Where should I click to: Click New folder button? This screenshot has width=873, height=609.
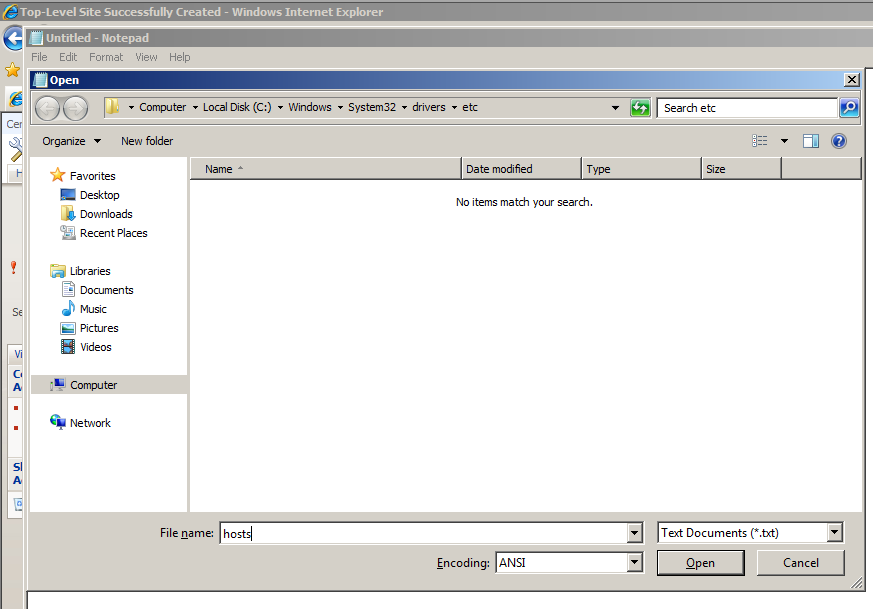tap(147, 141)
